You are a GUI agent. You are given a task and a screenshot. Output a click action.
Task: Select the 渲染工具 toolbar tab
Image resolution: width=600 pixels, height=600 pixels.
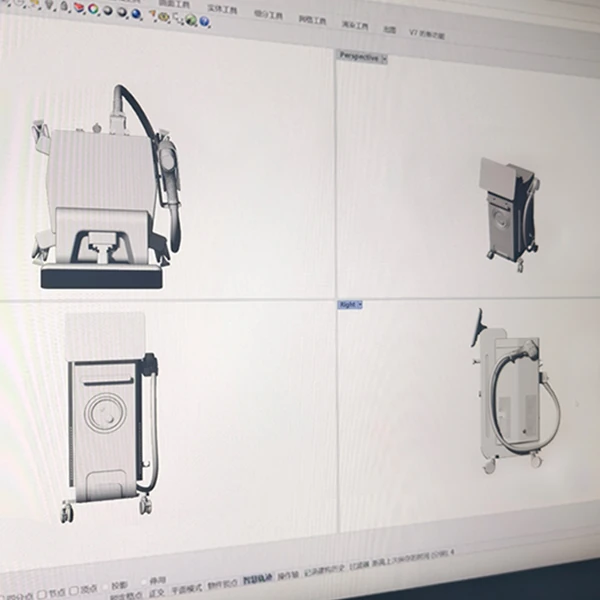[x=354, y=25]
